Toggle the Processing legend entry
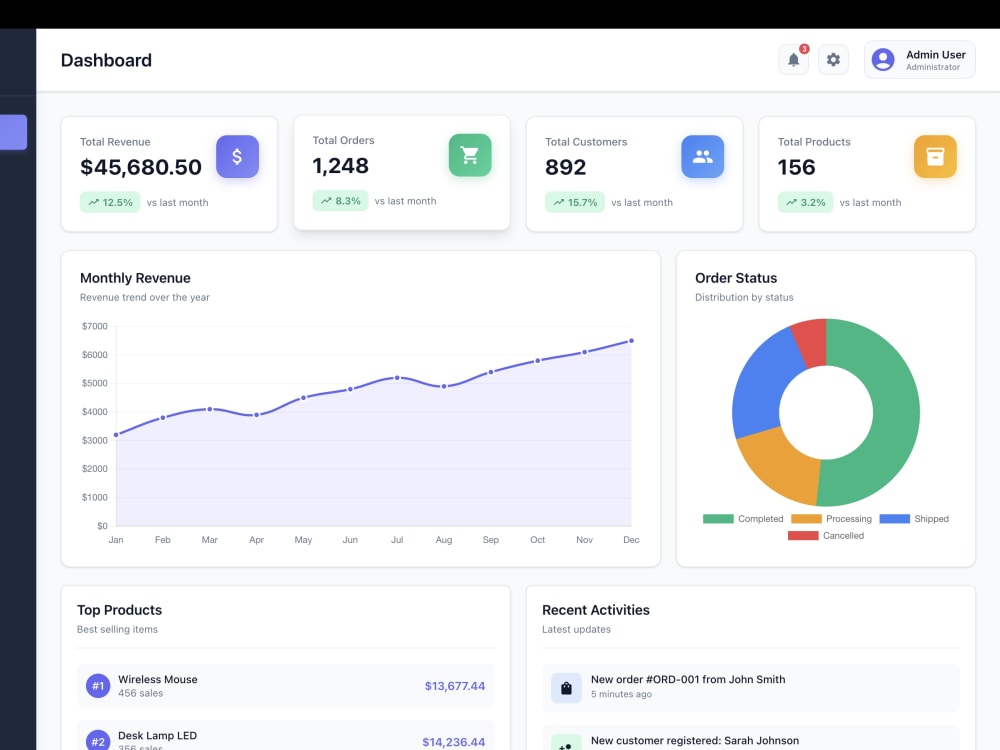The image size is (1000, 750). point(831,518)
